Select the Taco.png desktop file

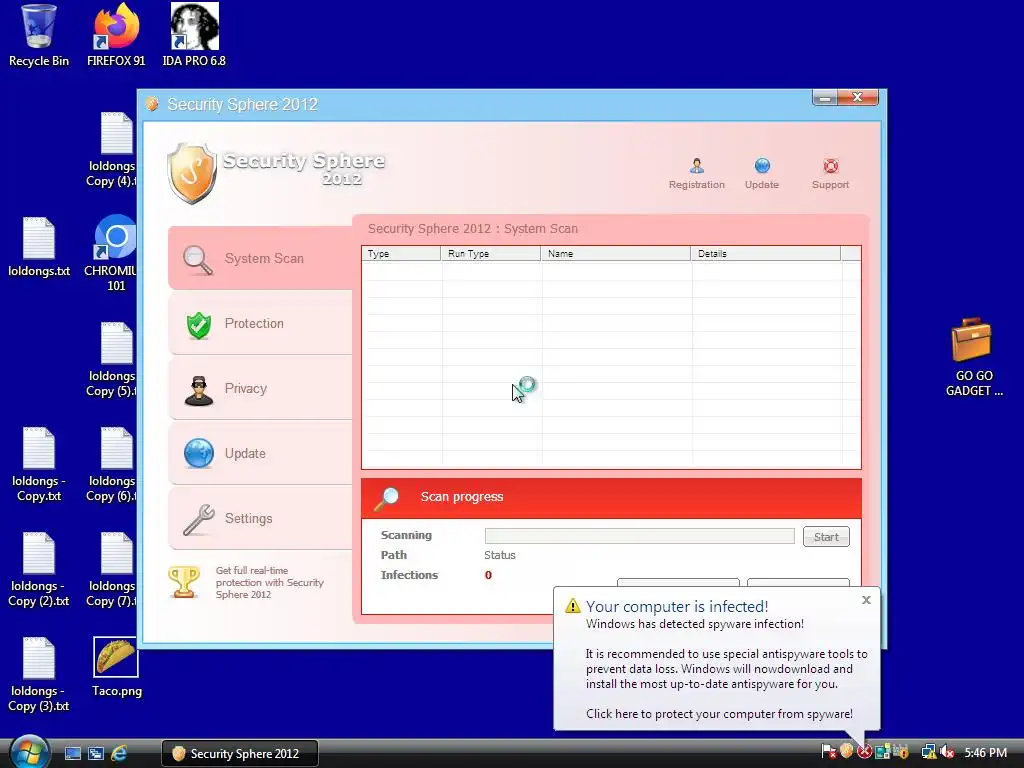pos(116,667)
